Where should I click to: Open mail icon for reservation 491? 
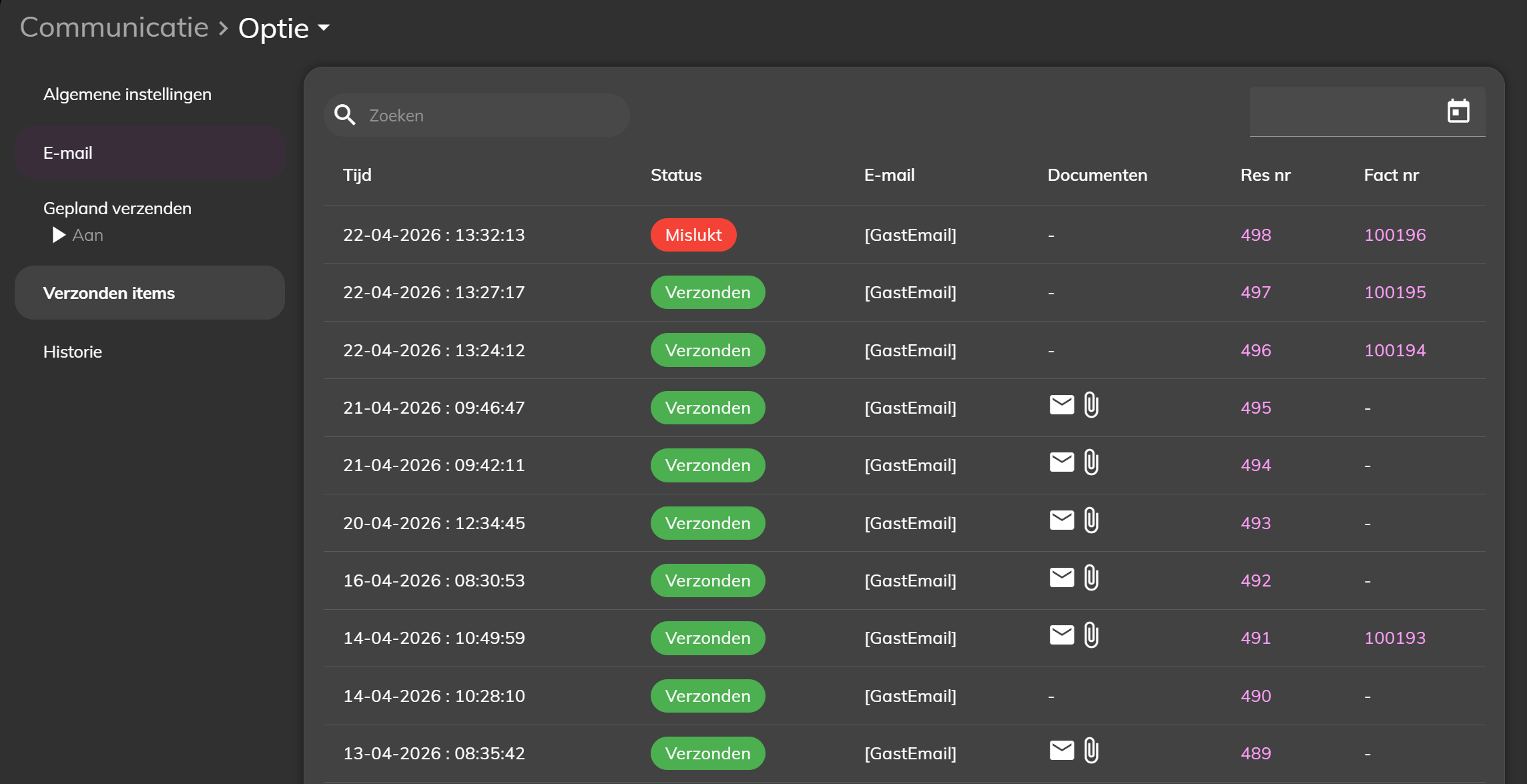coord(1062,635)
